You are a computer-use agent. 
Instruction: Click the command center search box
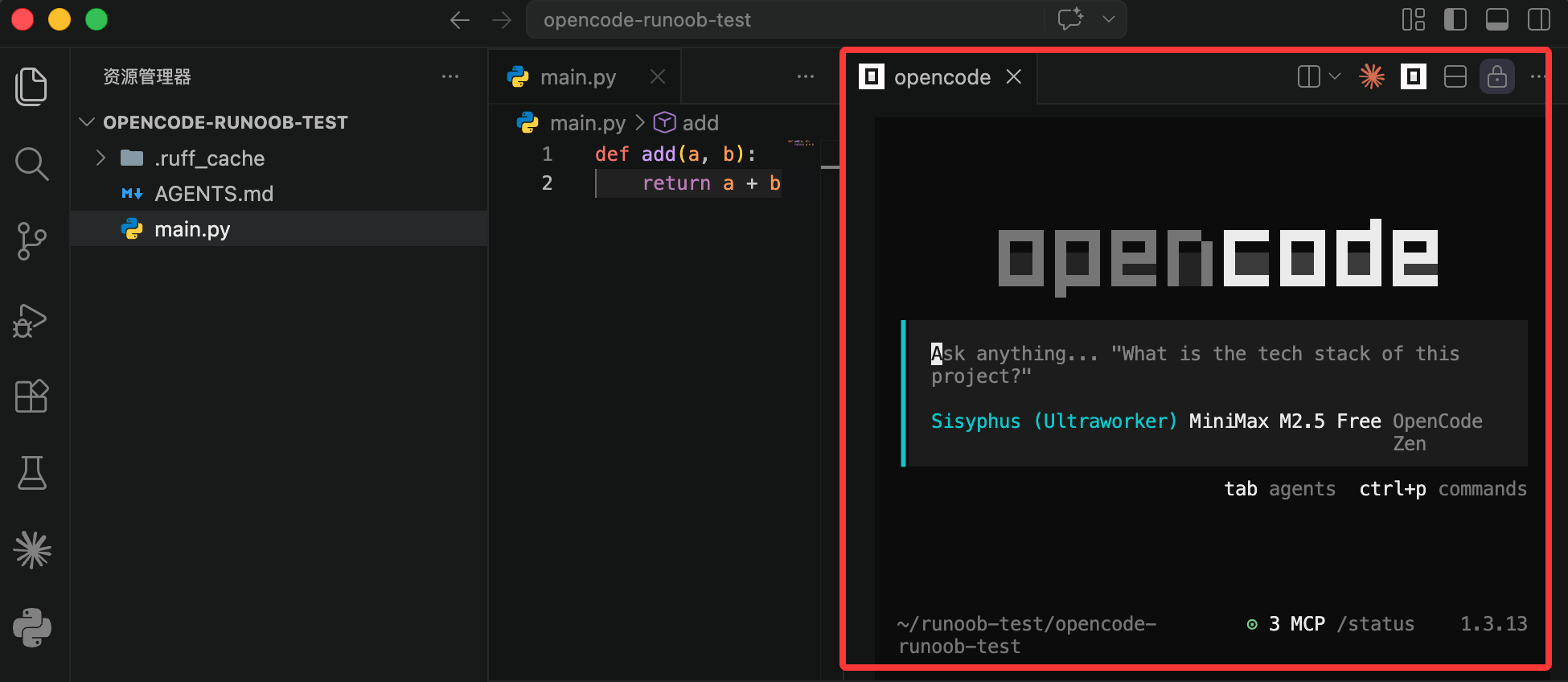click(826, 19)
